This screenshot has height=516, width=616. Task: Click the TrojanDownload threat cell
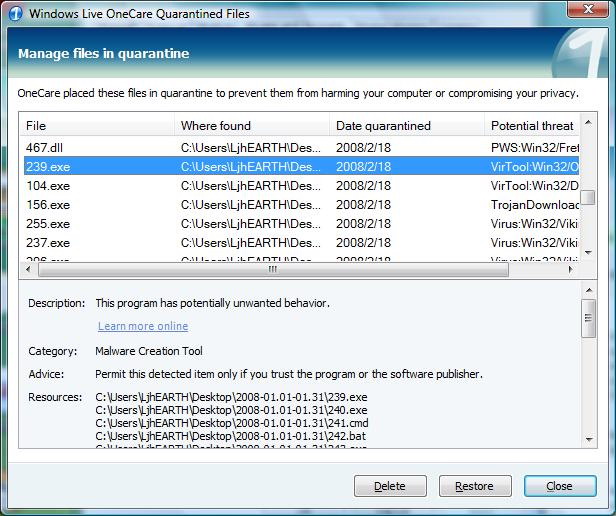coord(534,205)
